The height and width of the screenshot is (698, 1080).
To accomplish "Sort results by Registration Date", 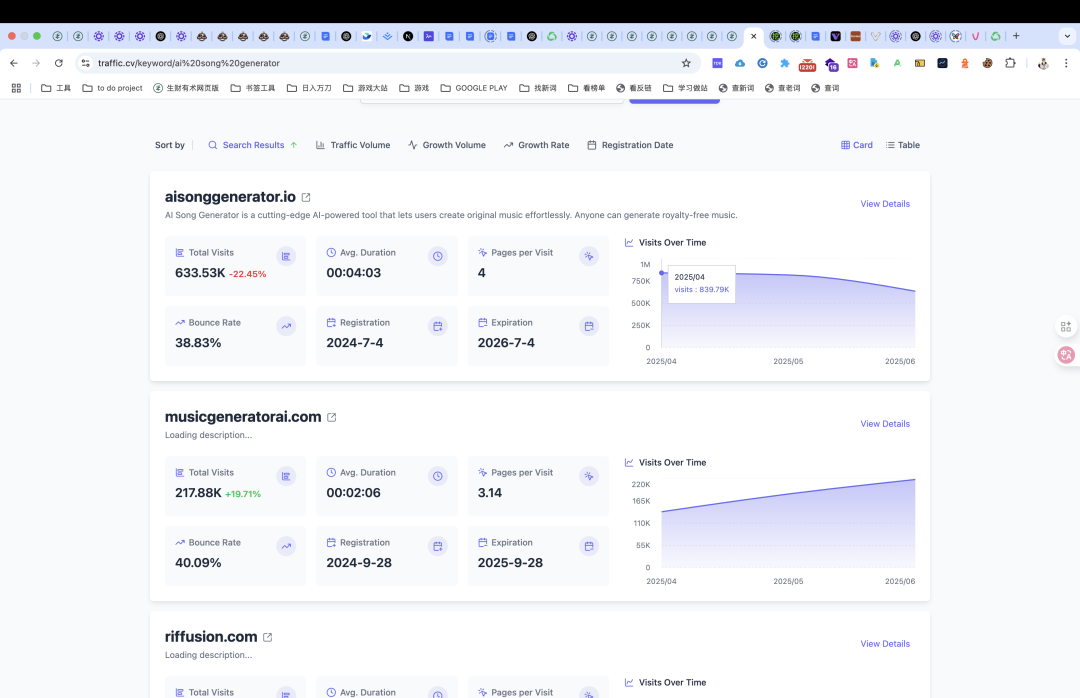I will click(630, 145).
